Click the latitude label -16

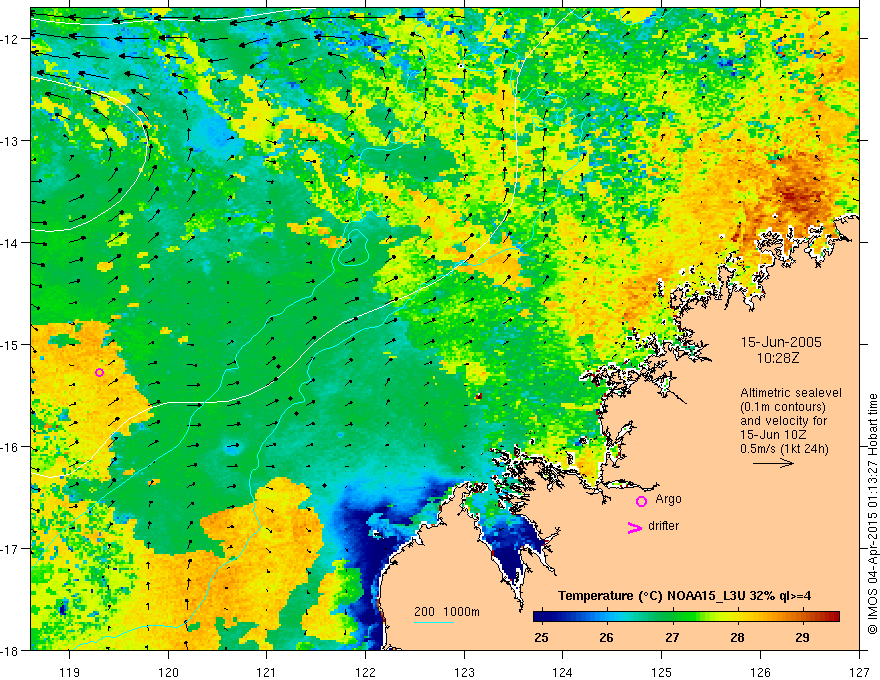(11, 447)
